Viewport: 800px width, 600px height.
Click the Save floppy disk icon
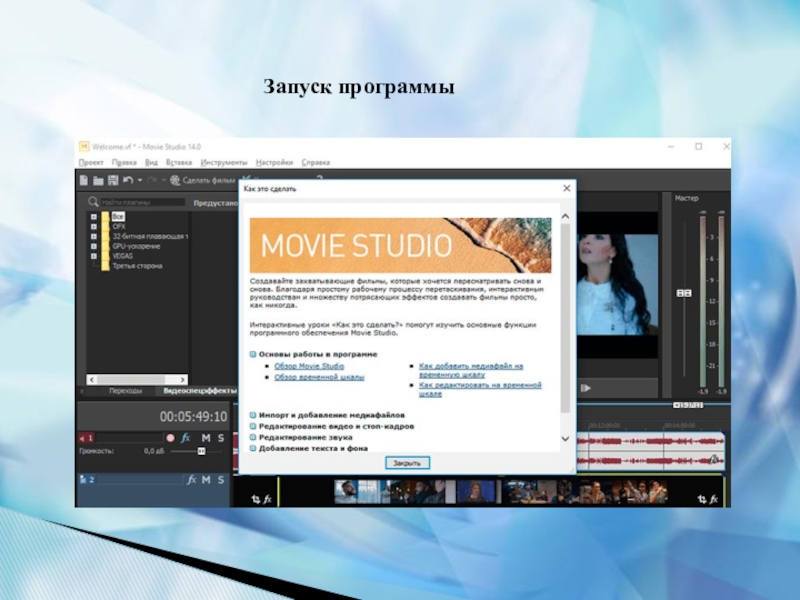(112, 181)
